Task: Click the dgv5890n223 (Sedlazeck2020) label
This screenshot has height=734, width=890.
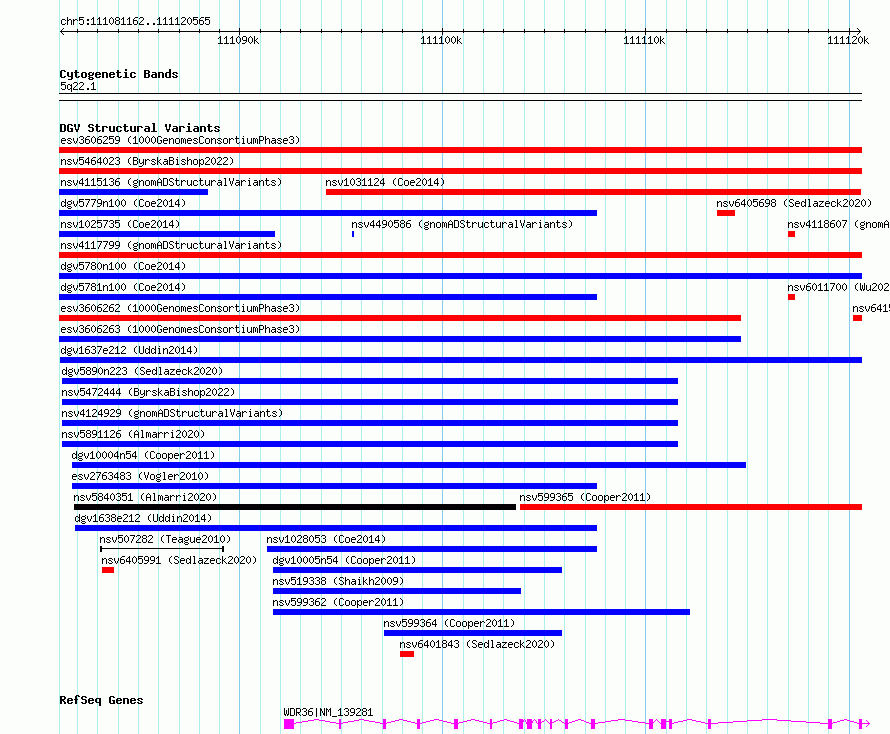Action: click(142, 371)
